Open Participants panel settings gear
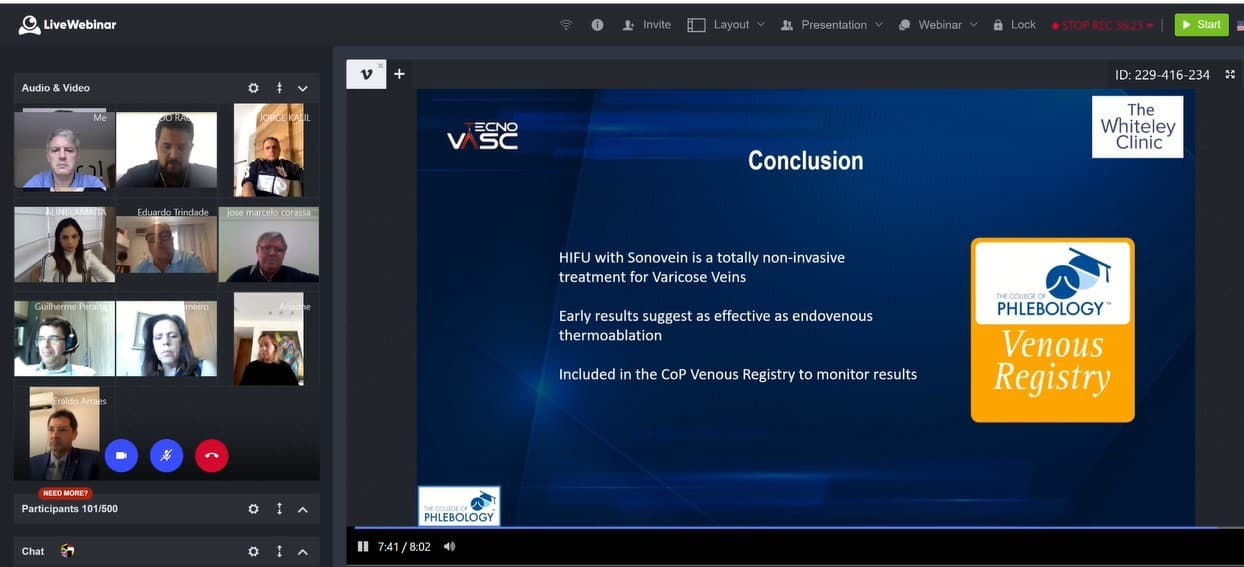1244x567 pixels. (253, 509)
